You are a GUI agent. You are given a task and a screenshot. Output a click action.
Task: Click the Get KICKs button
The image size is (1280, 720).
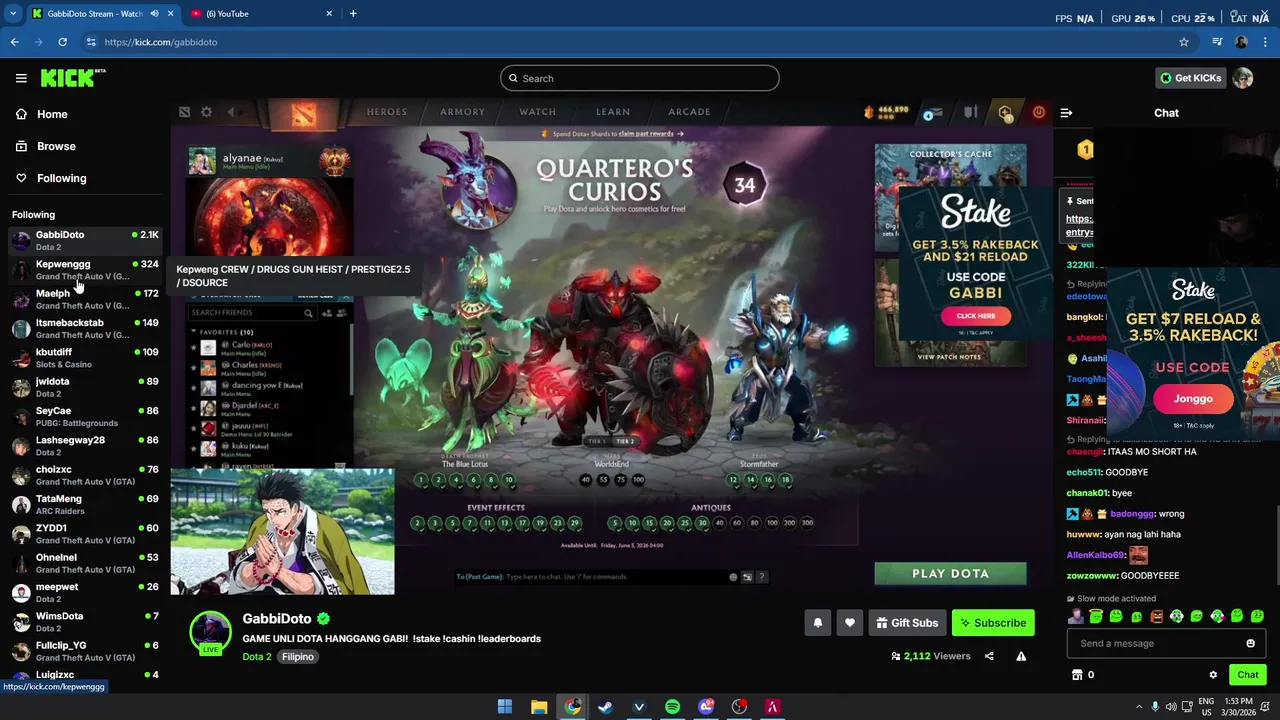[x=1190, y=78]
